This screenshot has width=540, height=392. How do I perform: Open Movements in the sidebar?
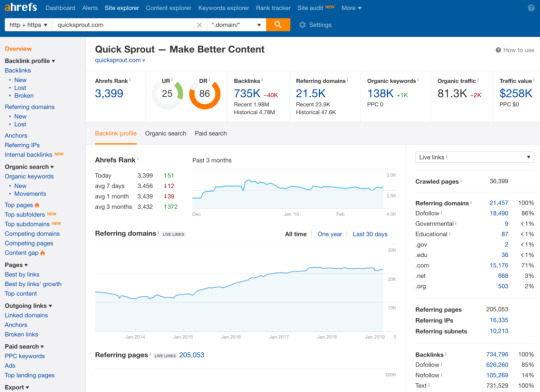point(30,194)
